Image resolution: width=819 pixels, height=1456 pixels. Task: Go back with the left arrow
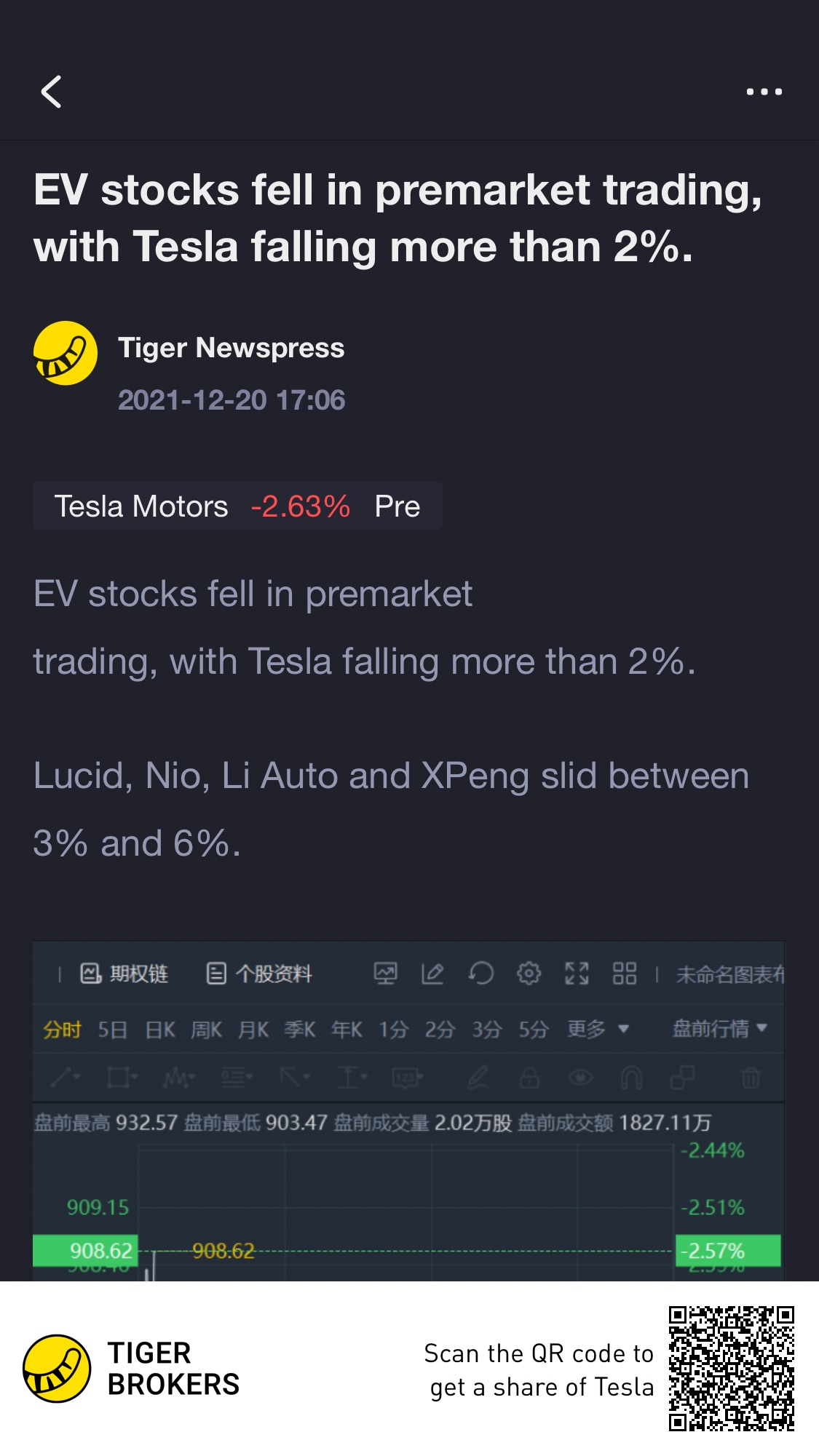[x=51, y=92]
